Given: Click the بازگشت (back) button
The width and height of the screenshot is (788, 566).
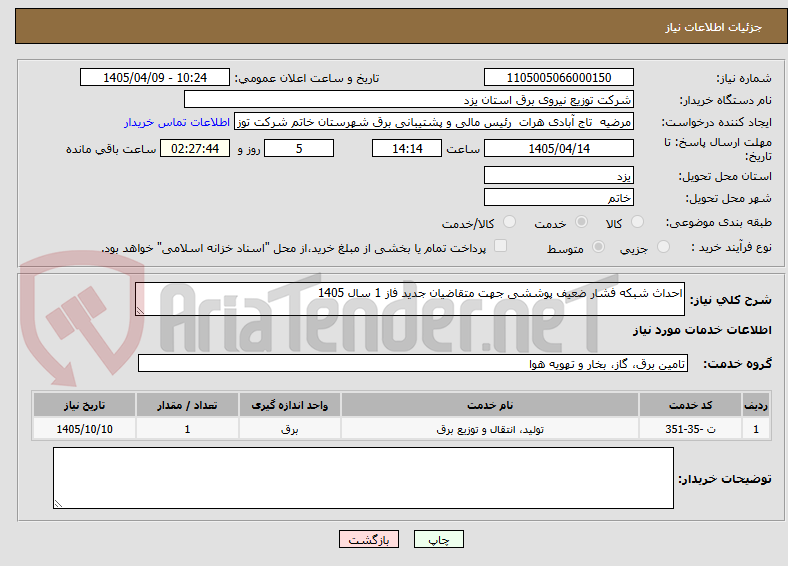Looking at the screenshot, I should pyautogui.click(x=369, y=539).
